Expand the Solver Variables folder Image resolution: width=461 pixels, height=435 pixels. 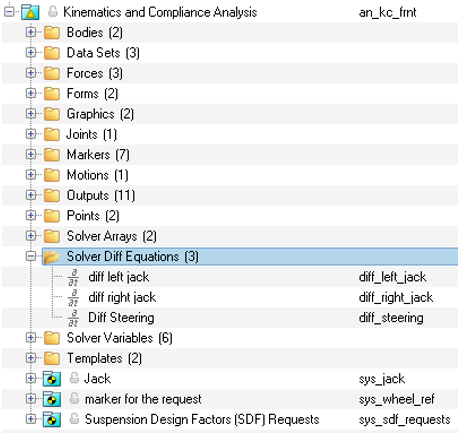click(x=31, y=338)
